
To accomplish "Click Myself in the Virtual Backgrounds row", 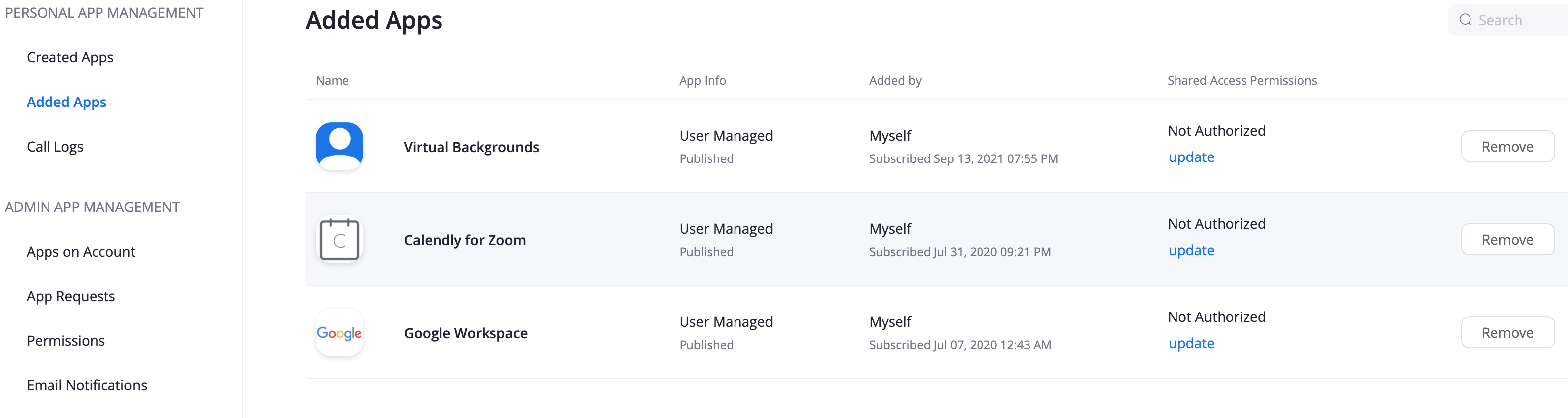I will [x=890, y=136].
